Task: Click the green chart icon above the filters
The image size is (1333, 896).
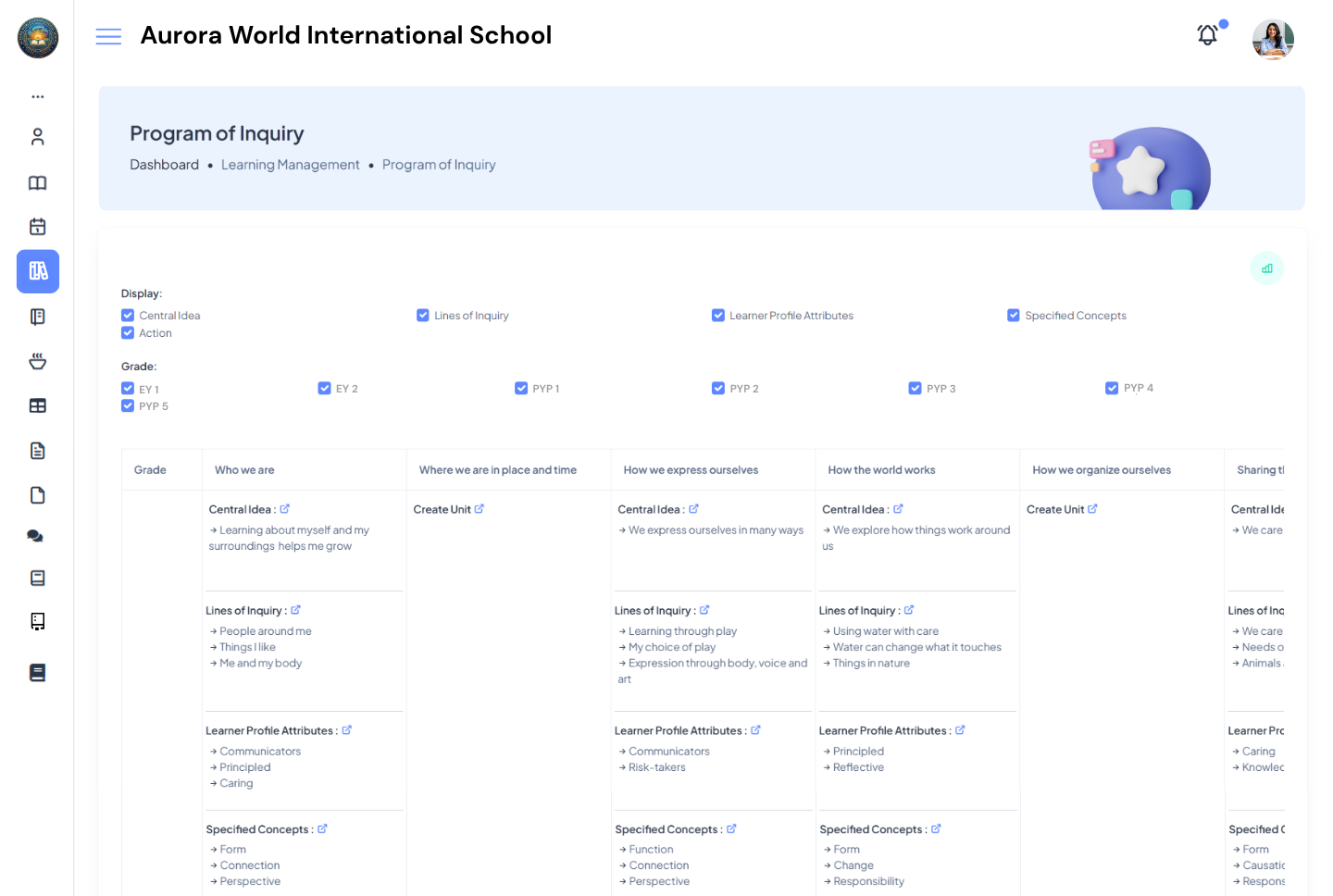Action: pyautogui.click(x=1266, y=268)
